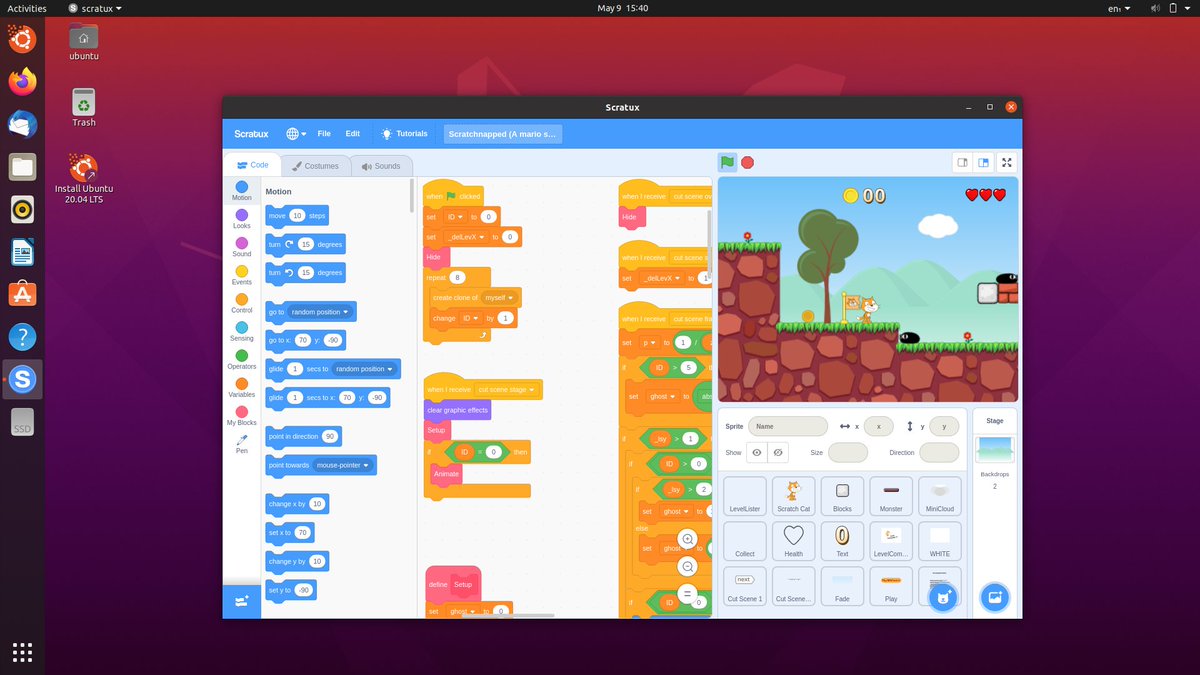The image size is (1200, 675).
Task: Switch to the Sounds tab
Action: pyautogui.click(x=381, y=166)
